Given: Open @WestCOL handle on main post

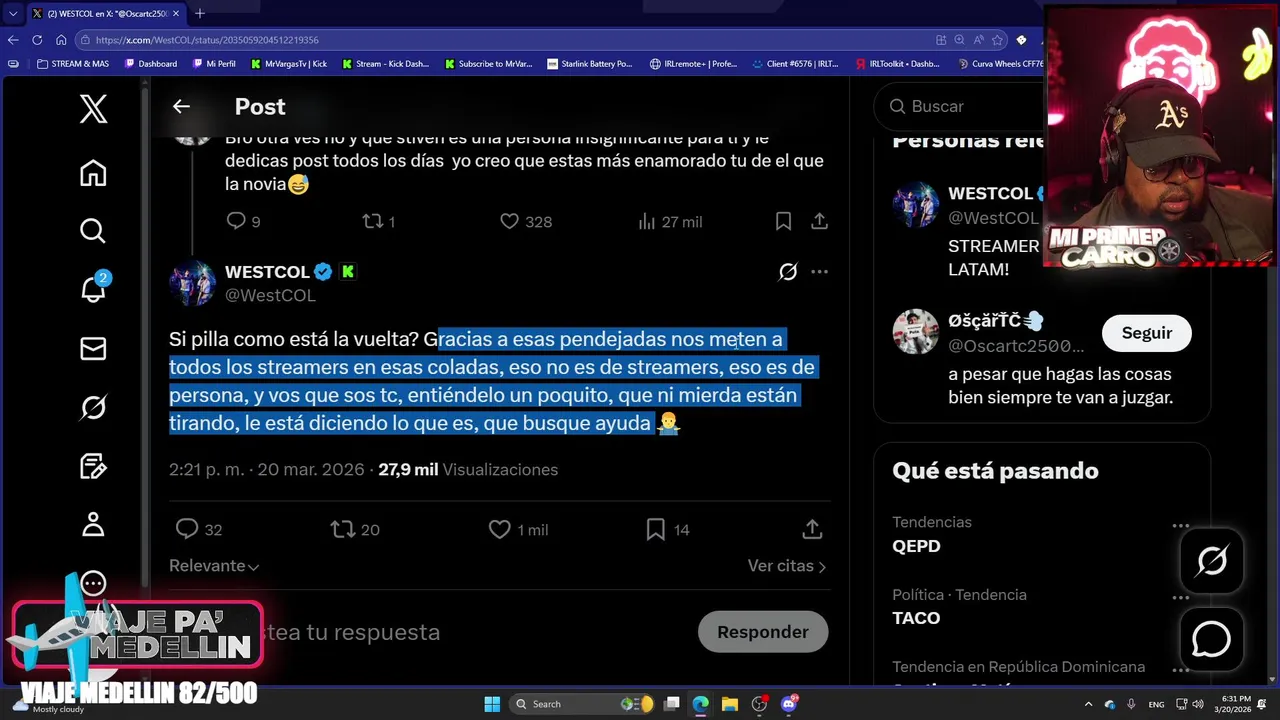Looking at the screenshot, I should [270, 295].
